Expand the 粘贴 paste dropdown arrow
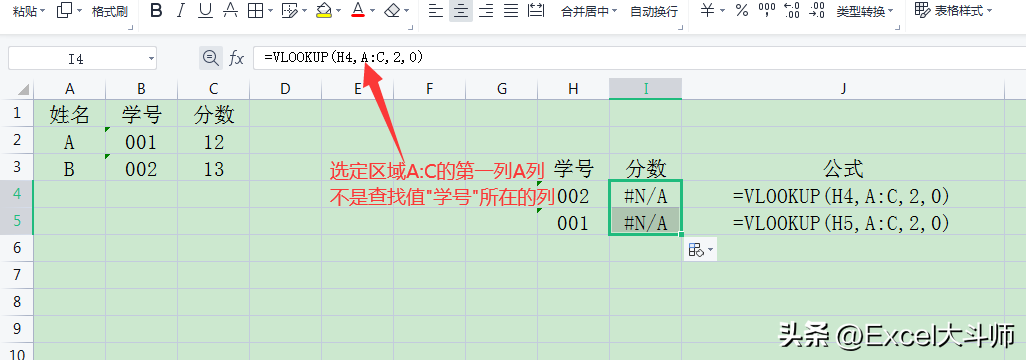 (x=43, y=11)
